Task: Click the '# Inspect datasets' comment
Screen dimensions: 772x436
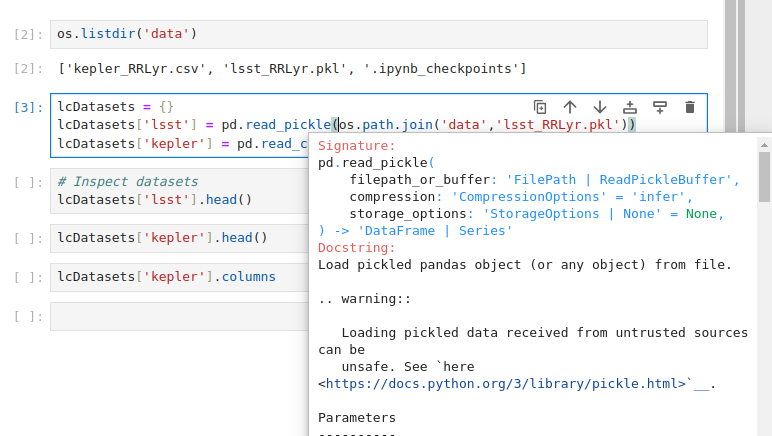Action: pyautogui.click(x=128, y=182)
